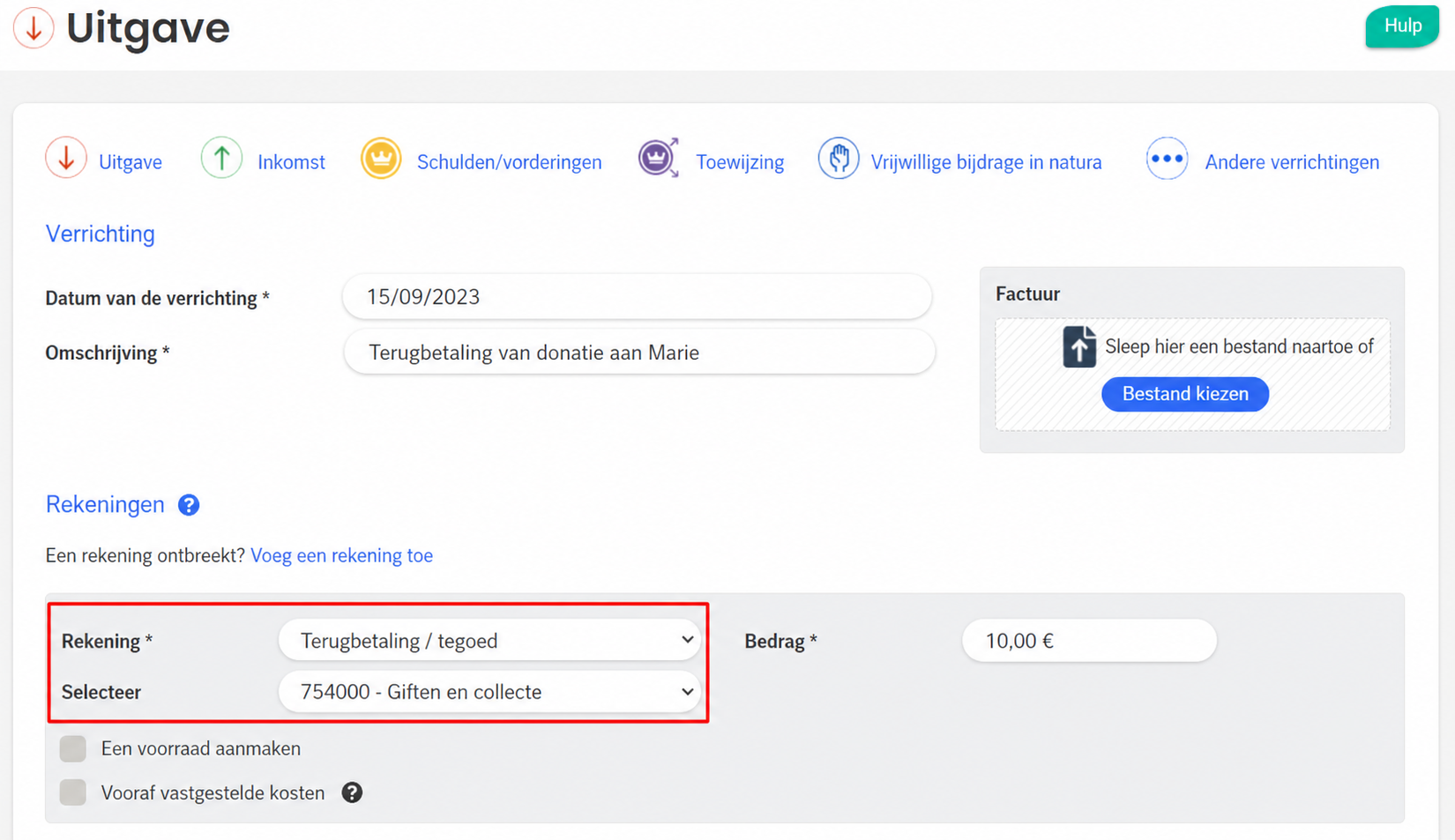This screenshot has height=840, width=1455.
Task: Click the yellow crown Schulden/vorderingen icon
Action: [x=381, y=159]
